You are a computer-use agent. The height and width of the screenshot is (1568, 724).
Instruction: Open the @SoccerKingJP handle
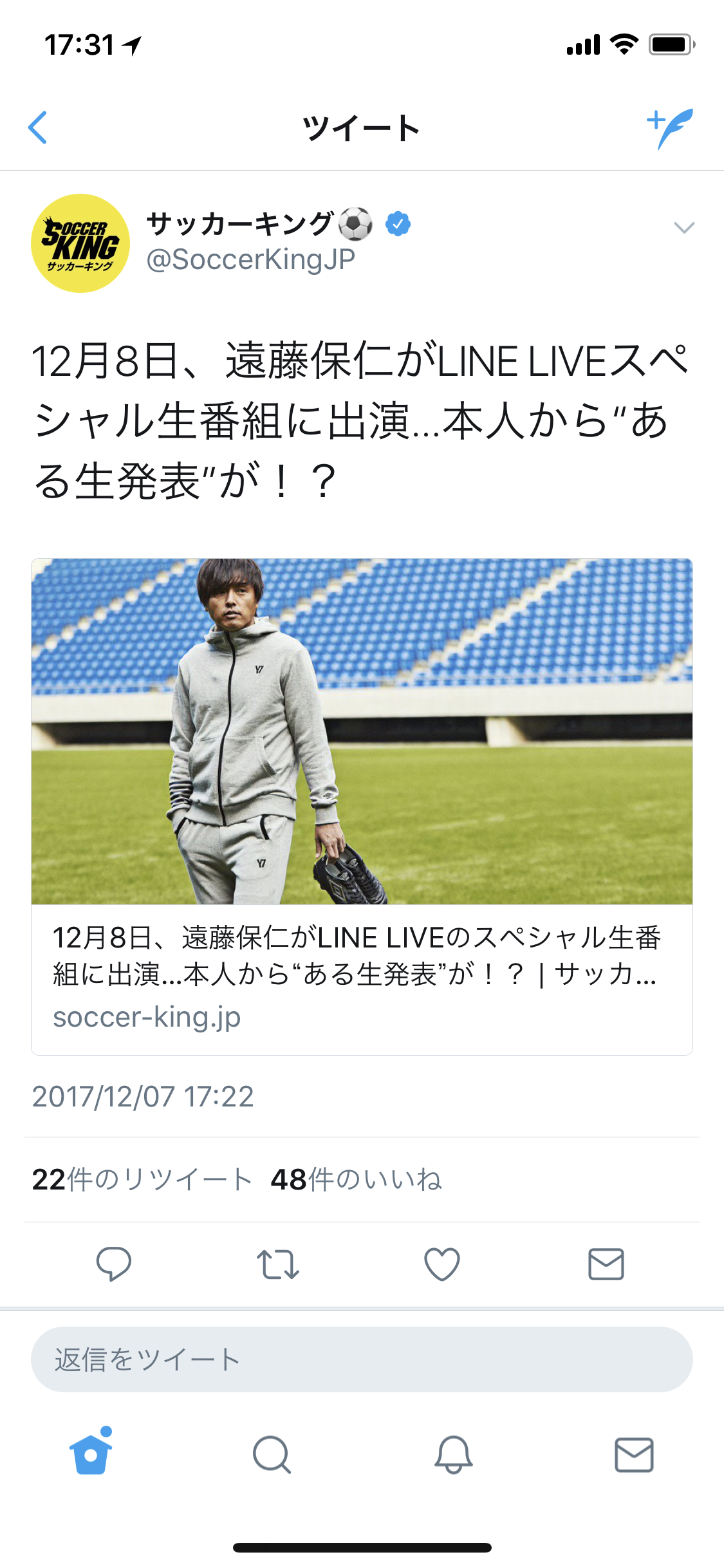click(x=251, y=259)
